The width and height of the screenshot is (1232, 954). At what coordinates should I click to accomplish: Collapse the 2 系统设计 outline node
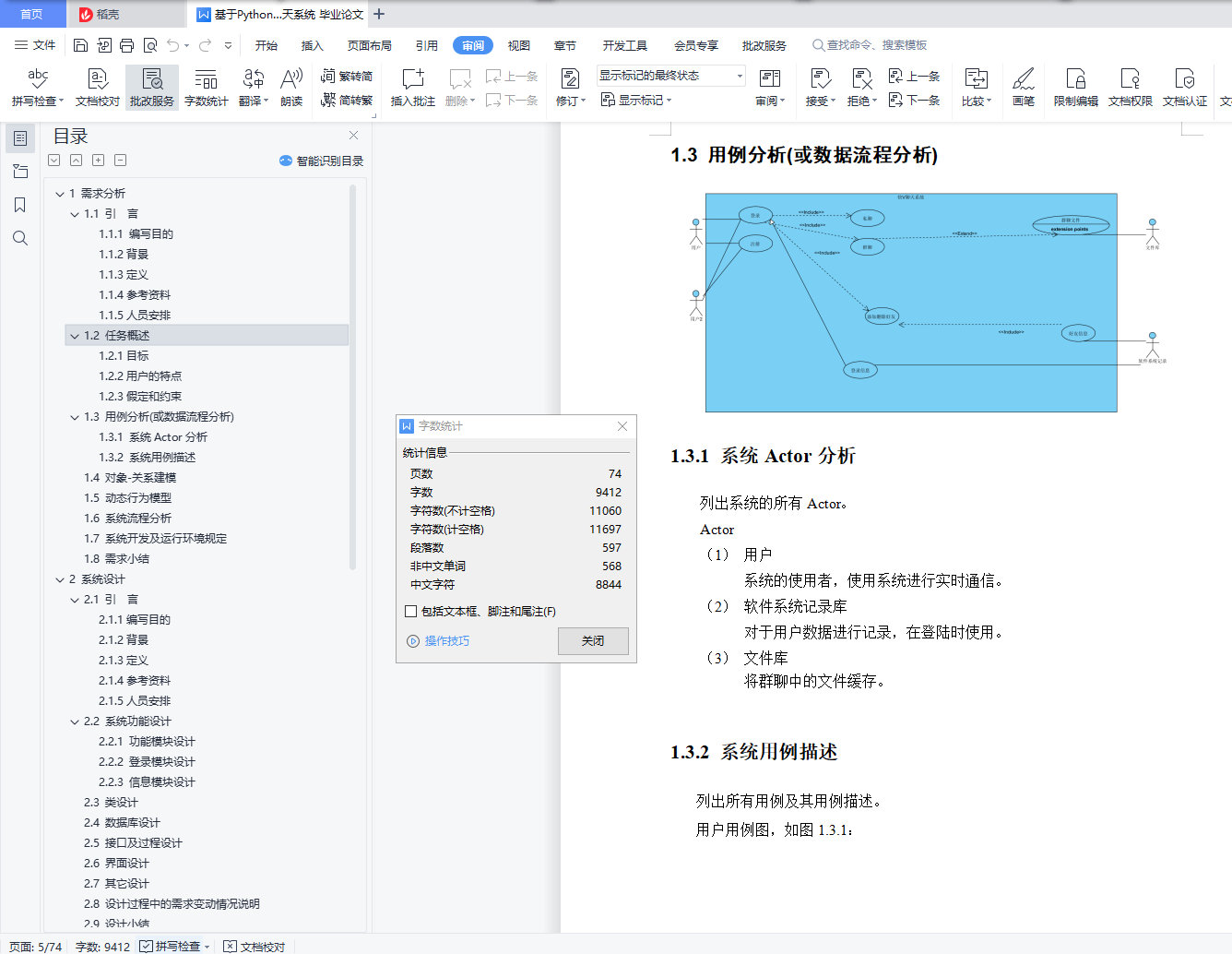(60, 579)
